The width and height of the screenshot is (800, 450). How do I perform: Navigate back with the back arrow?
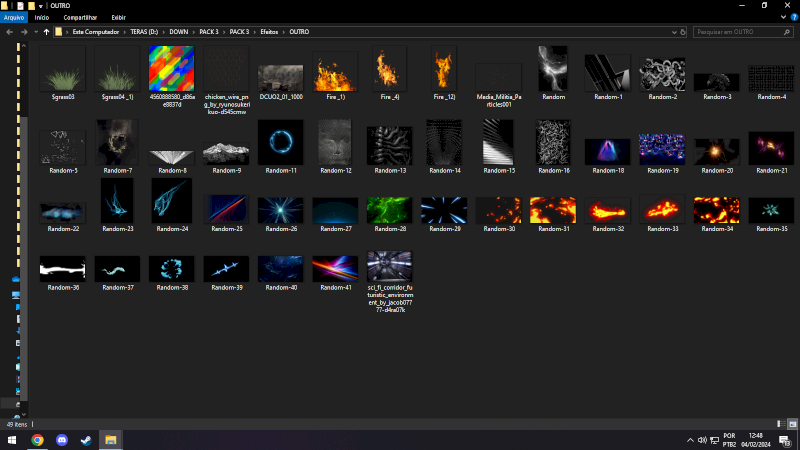pyautogui.click(x=9, y=32)
